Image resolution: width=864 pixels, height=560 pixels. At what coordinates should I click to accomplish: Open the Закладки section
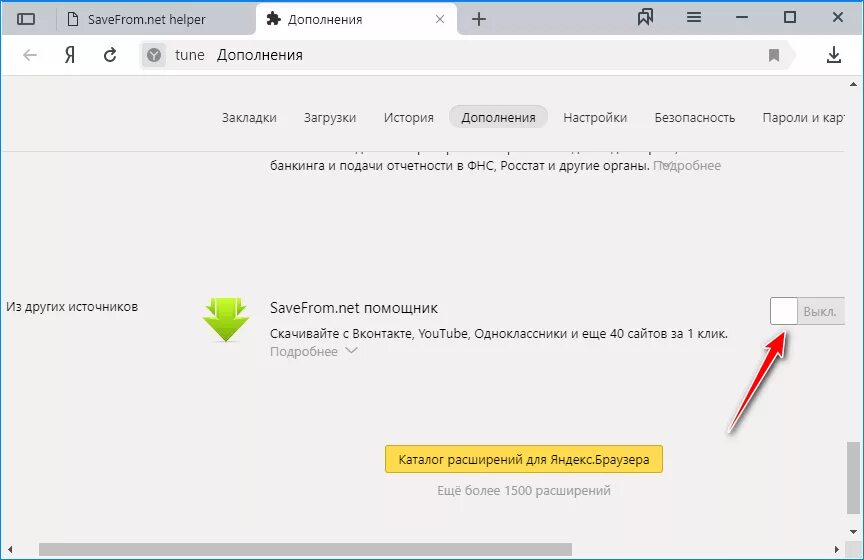[x=249, y=117]
